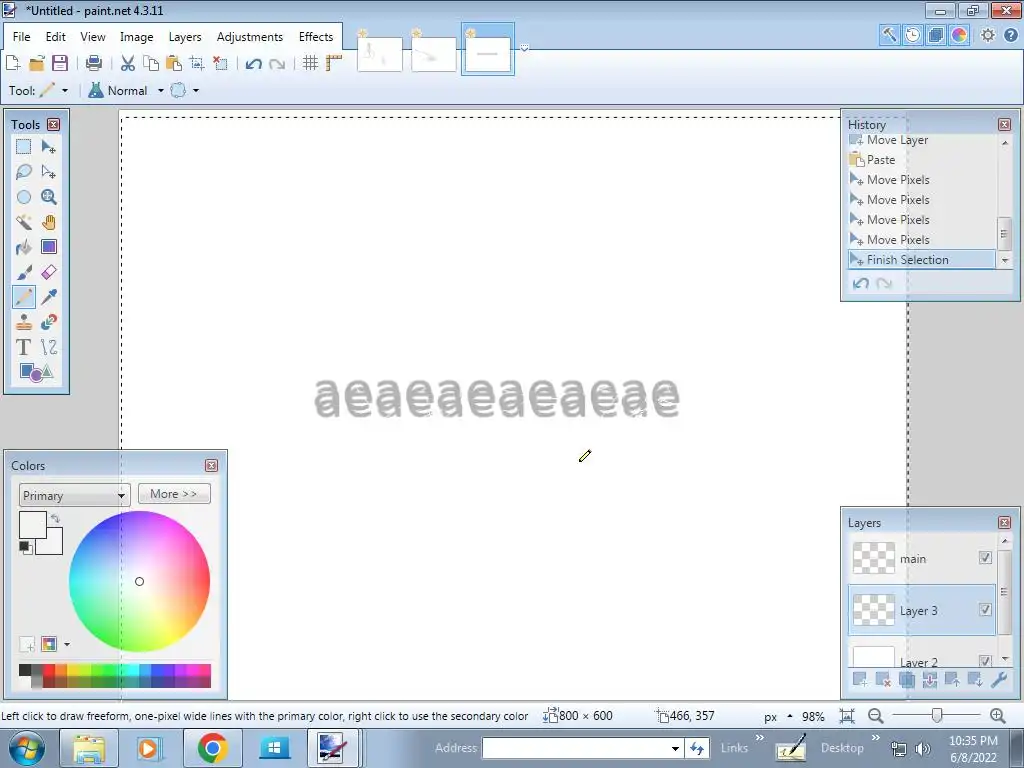Click the Delete Layer button

click(x=883, y=680)
